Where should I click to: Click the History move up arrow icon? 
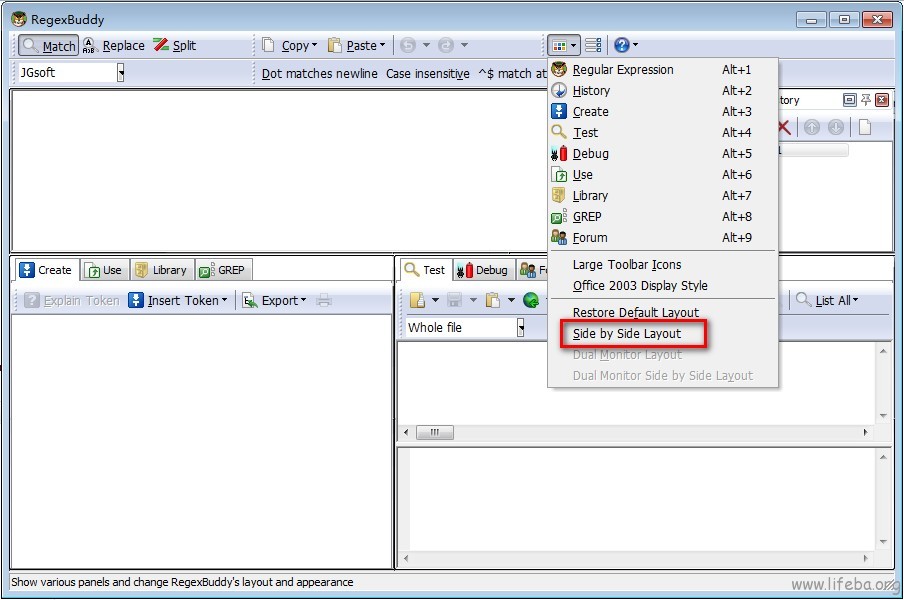click(x=812, y=127)
